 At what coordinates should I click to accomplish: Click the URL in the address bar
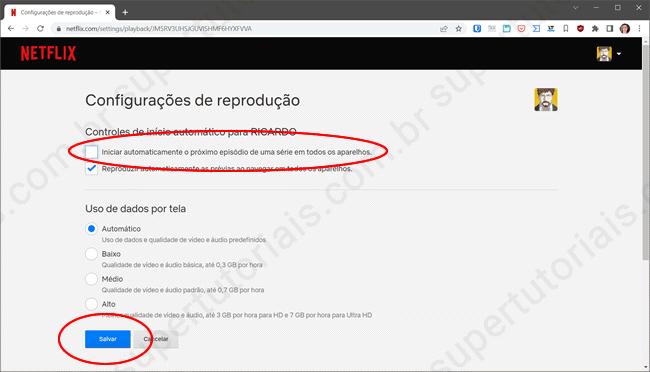point(159,29)
